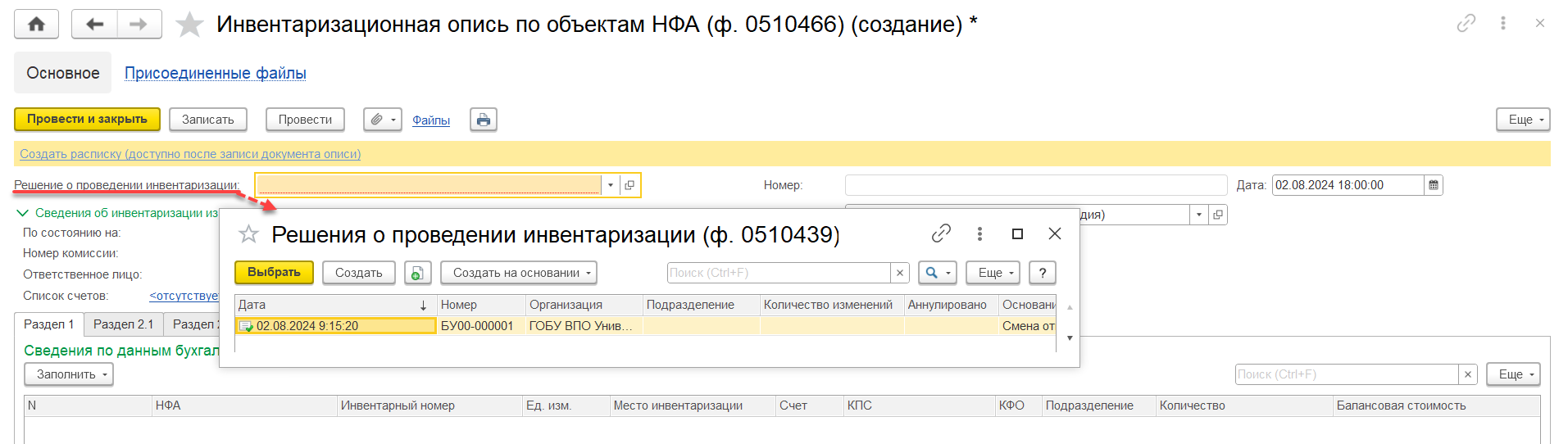Go back with the left arrow
The height and width of the screenshot is (444, 1568).
coord(95,24)
